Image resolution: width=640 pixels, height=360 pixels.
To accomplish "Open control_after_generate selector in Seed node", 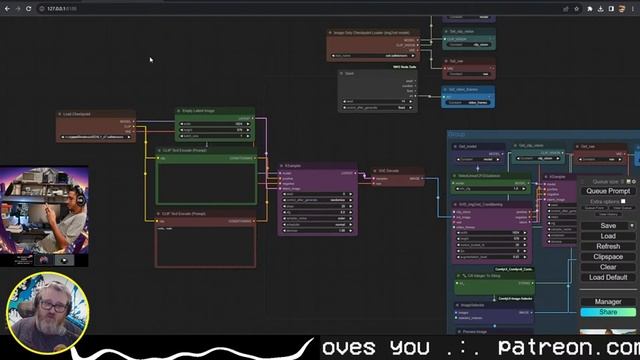I will click(378, 108).
